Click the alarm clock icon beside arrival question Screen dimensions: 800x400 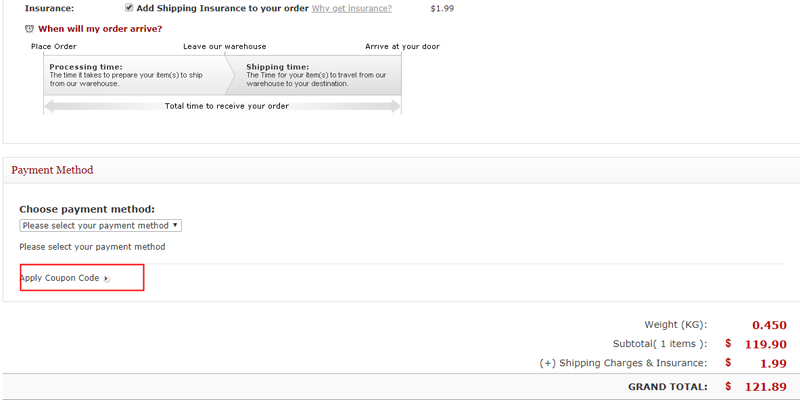tap(30, 29)
